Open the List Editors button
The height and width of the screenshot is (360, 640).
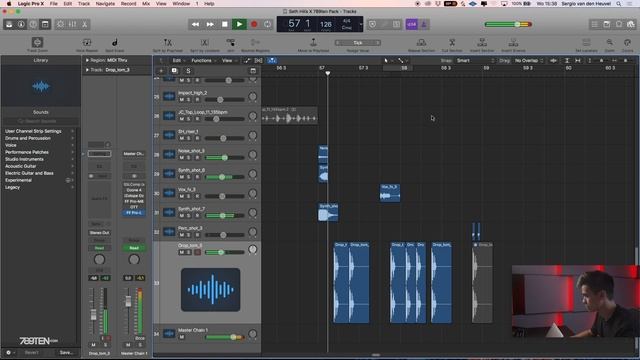coord(595,24)
